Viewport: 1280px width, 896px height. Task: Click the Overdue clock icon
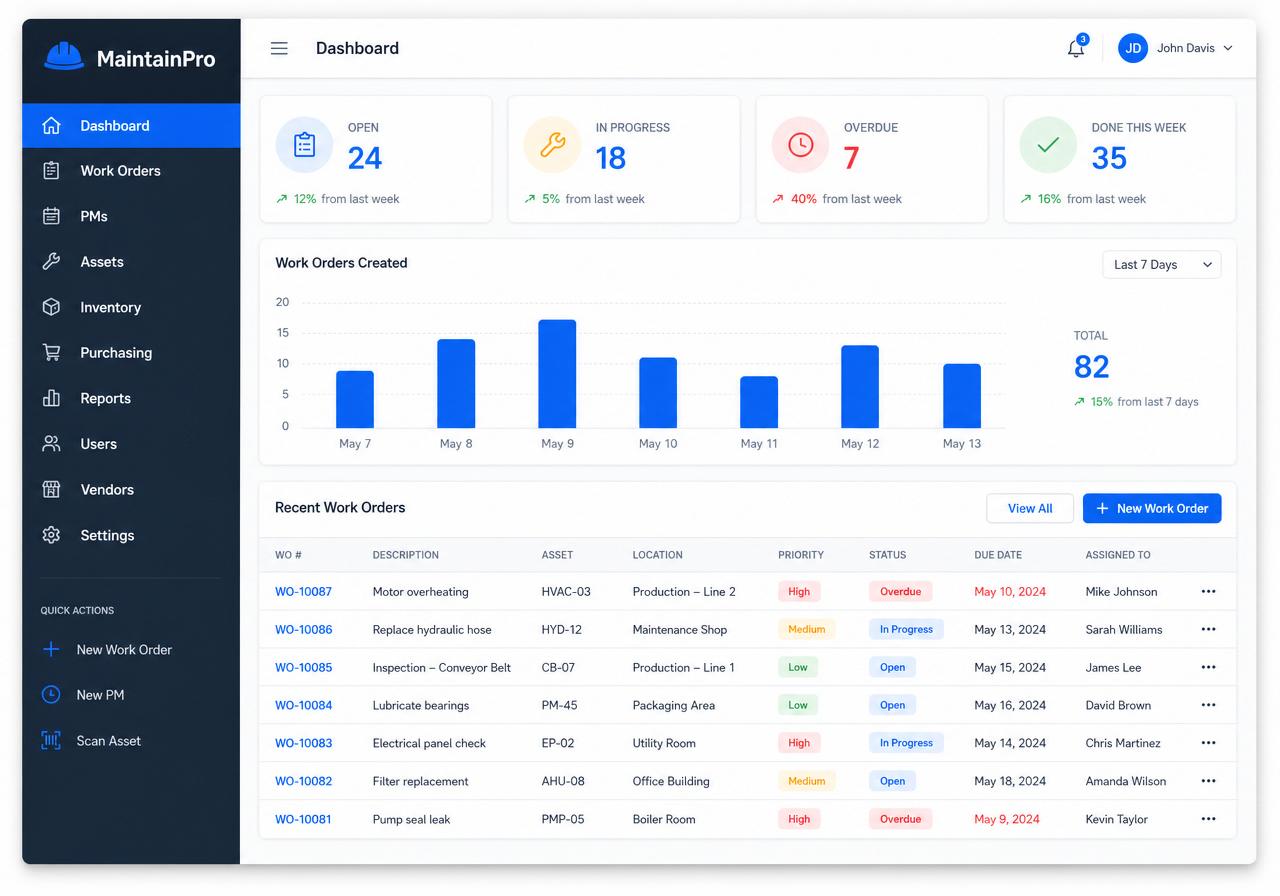click(x=800, y=145)
